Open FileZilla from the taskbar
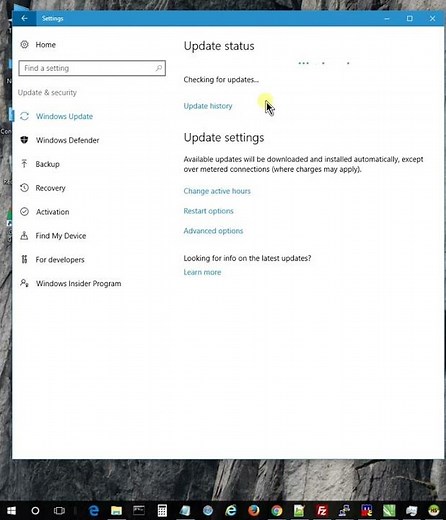The width and height of the screenshot is (446, 520). coord(322,511)
